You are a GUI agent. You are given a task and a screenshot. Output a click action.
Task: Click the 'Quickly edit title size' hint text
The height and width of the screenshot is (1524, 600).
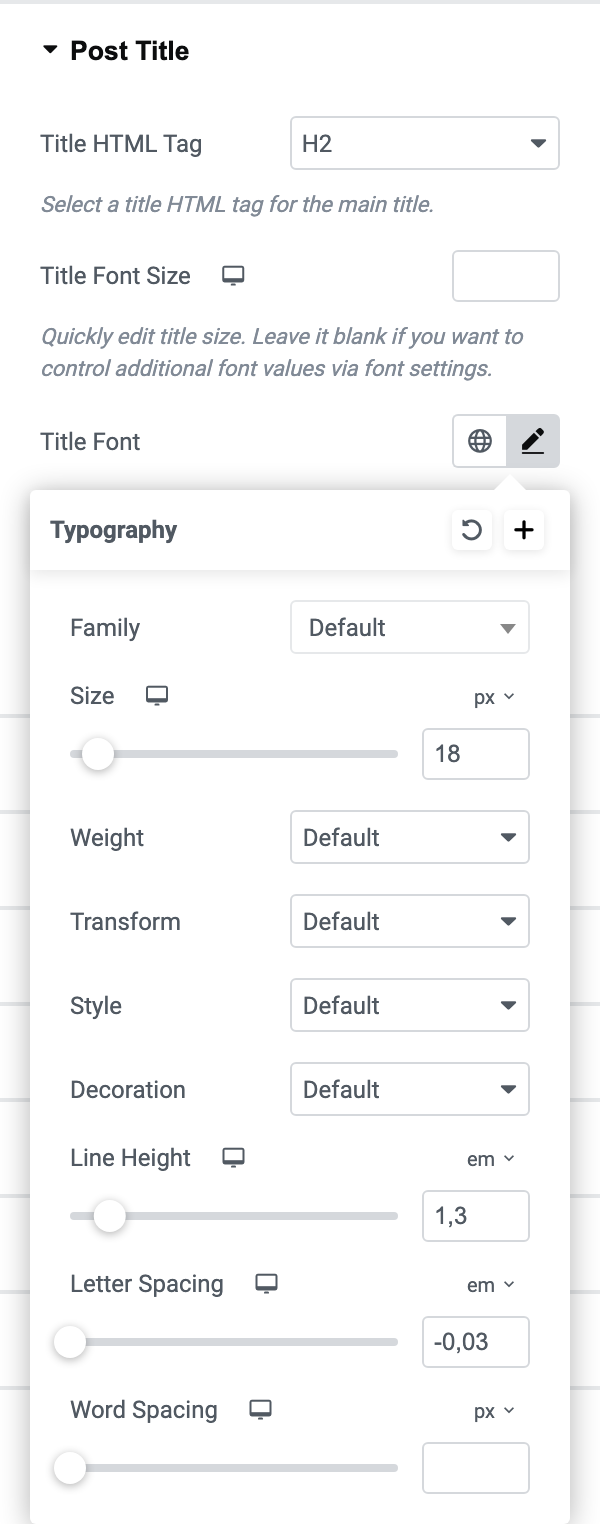click(x=282, y=352)
